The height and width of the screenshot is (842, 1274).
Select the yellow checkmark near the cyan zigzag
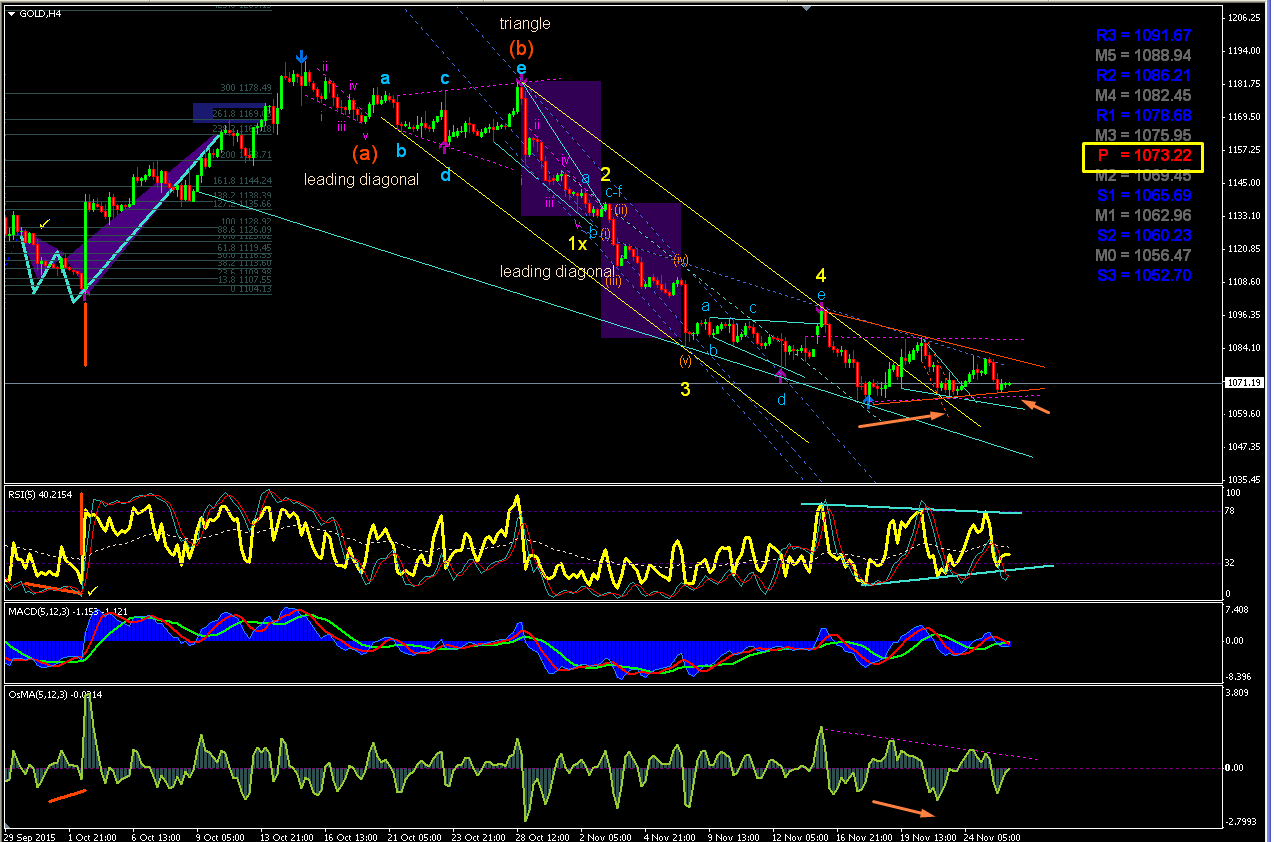pyautogui.click(x=44, y=224)
